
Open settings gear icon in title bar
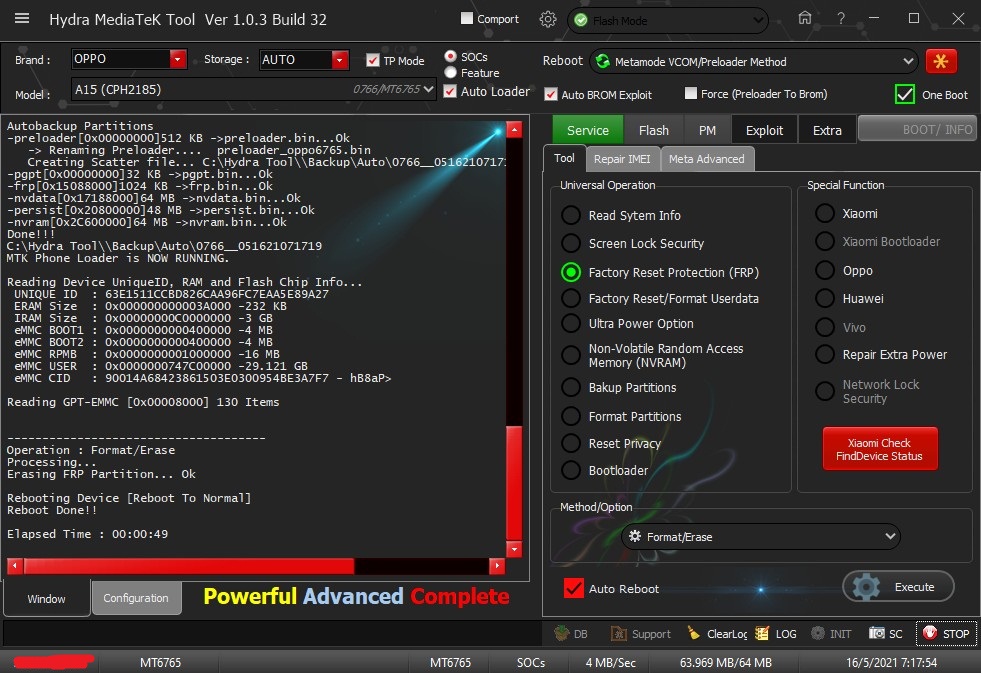pos(547,19)
